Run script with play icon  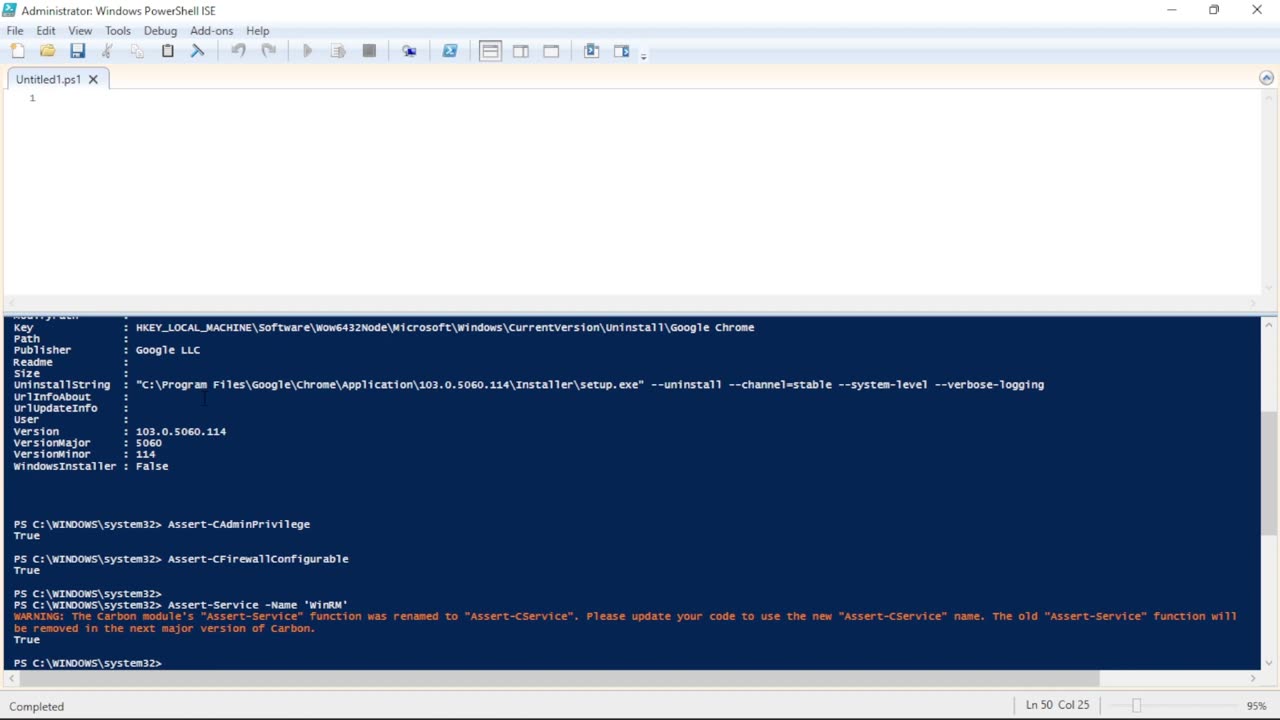point(308,51)
